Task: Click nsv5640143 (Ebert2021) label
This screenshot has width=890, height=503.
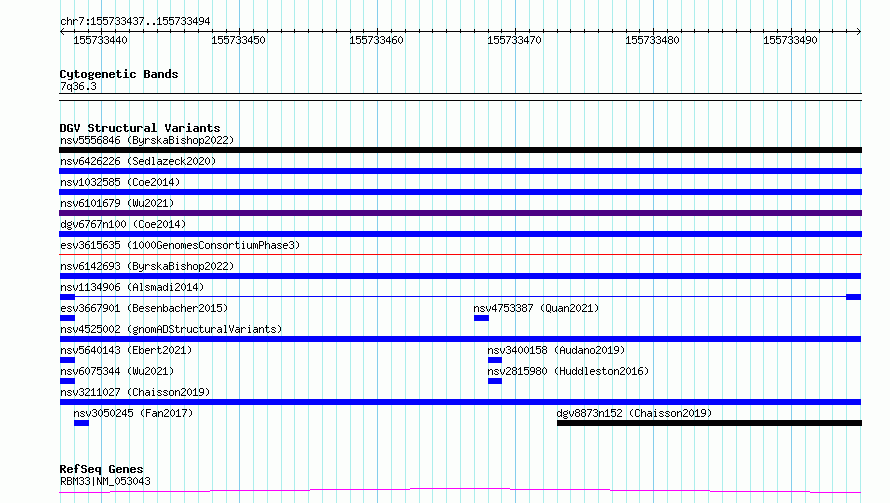Action: [126, 350]
